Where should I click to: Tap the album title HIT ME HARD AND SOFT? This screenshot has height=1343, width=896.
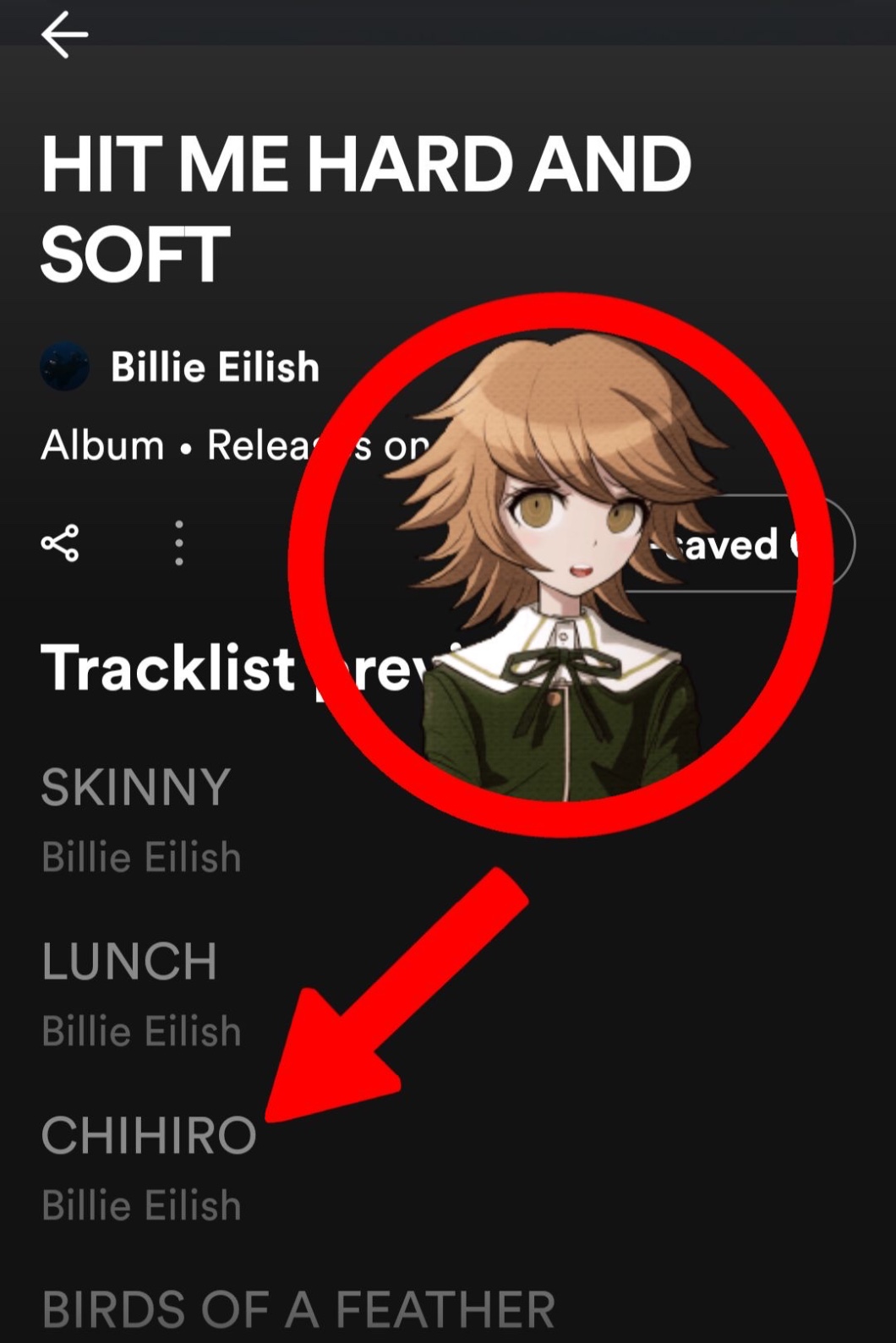[x=366, y=209]
